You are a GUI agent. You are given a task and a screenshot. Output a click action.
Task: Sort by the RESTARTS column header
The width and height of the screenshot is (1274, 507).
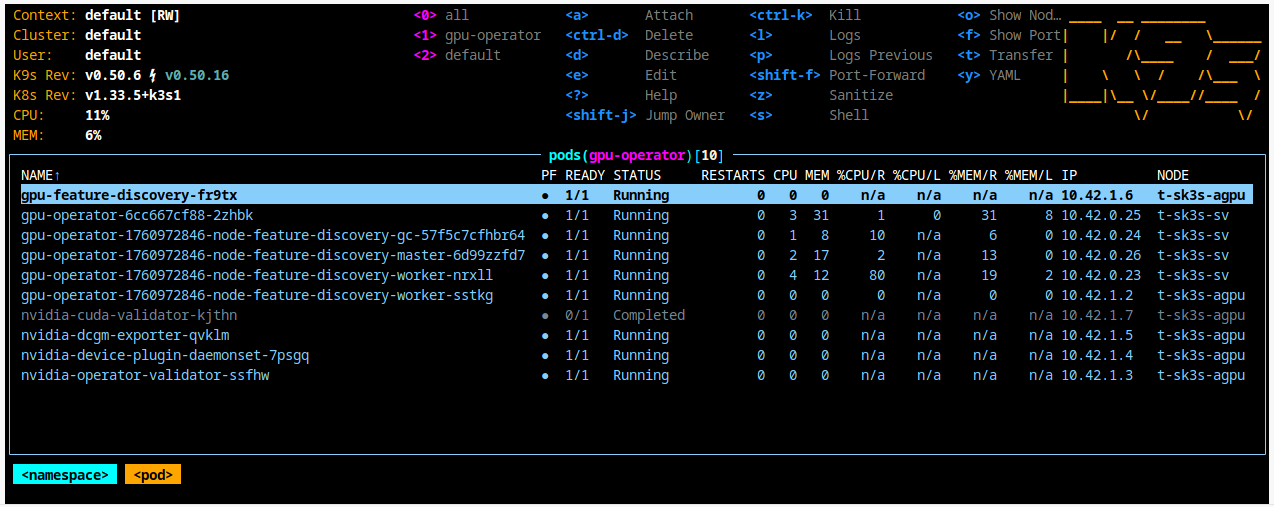tap(733, 175)
